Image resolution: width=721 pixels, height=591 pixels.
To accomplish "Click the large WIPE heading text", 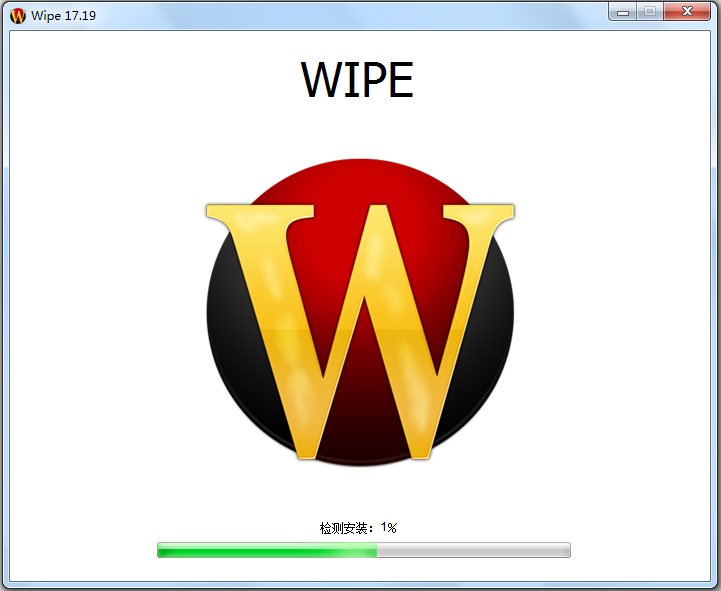I will pos(357,80).
